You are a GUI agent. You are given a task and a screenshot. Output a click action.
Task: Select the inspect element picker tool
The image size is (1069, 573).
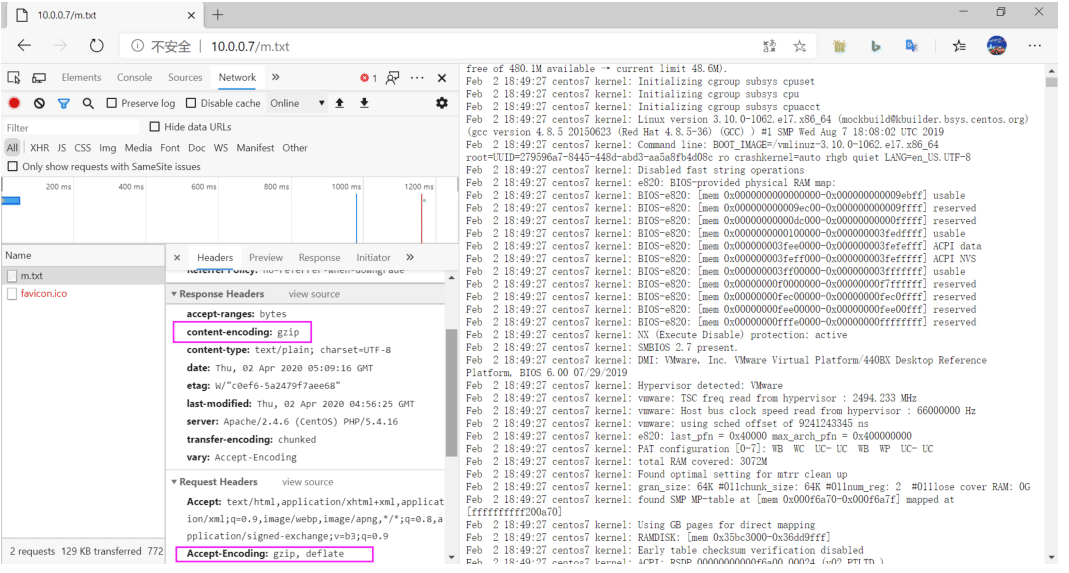14,78
